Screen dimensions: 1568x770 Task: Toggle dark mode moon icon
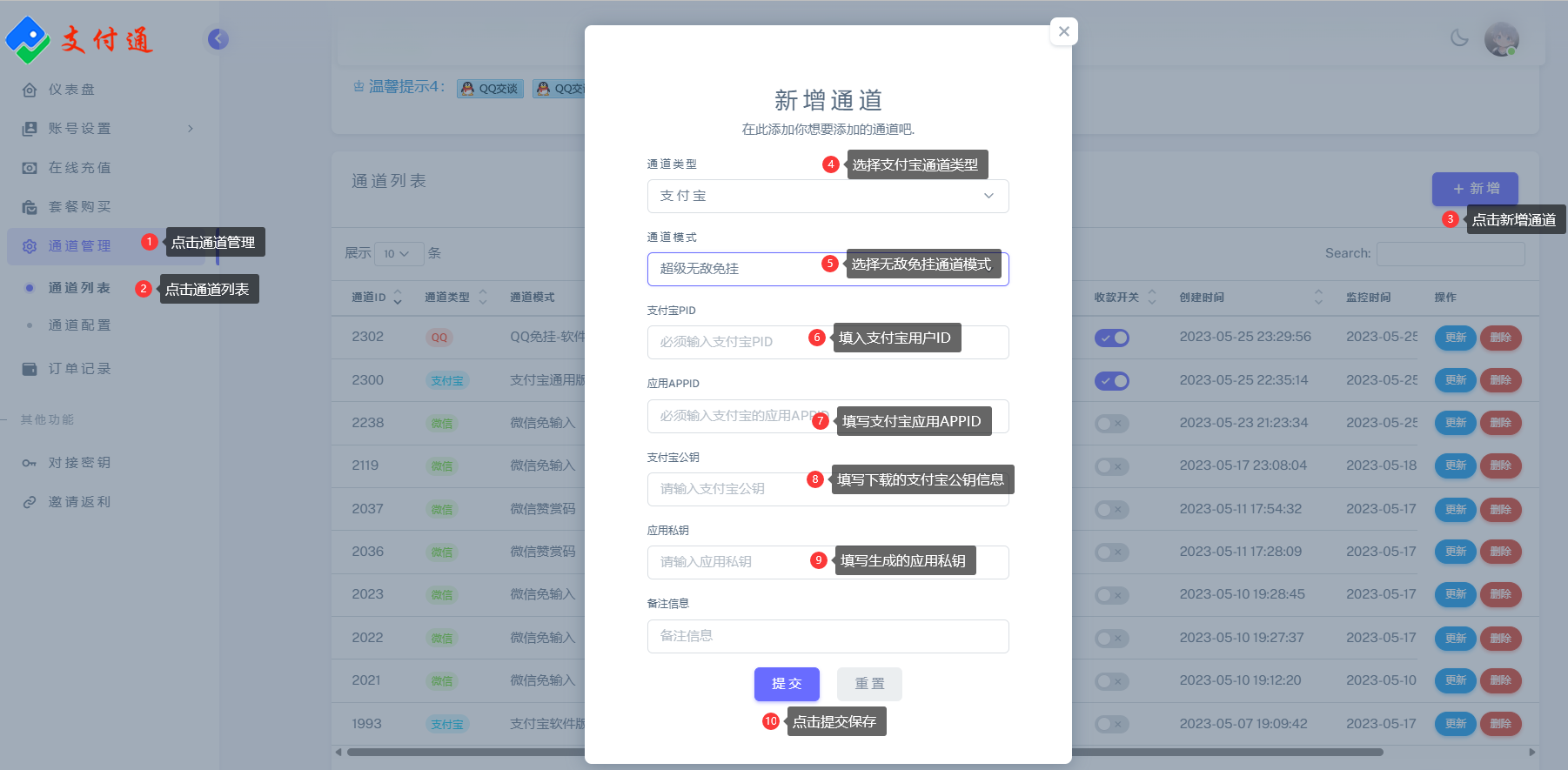coord(1459,38)
